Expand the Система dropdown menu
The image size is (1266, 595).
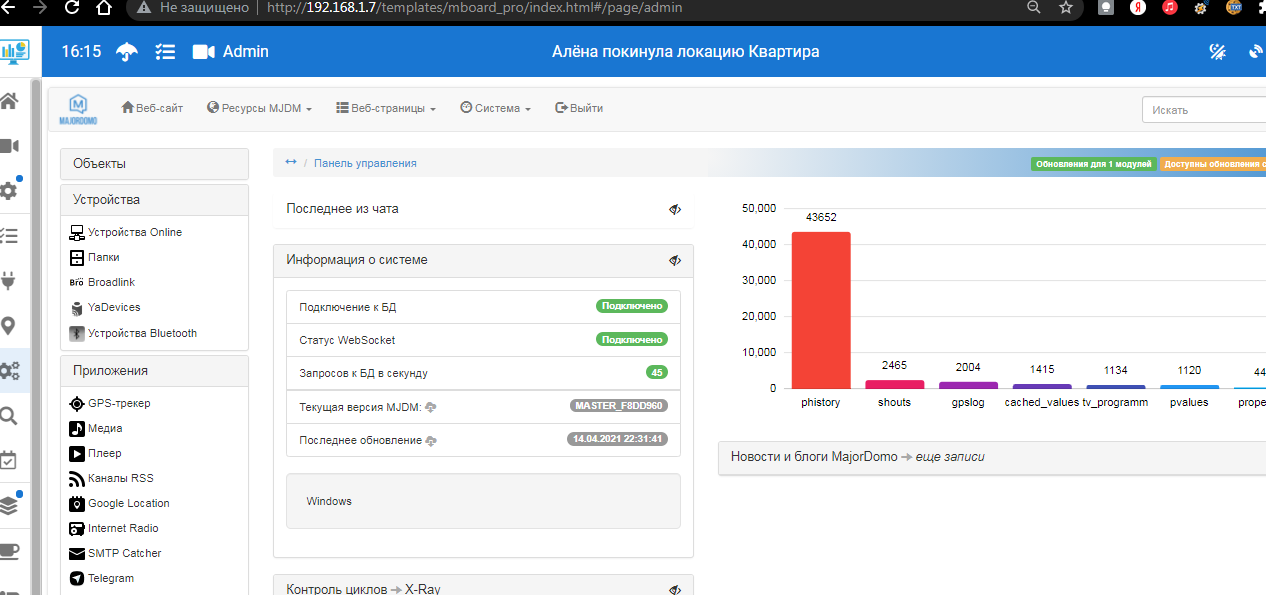(495, 108)
